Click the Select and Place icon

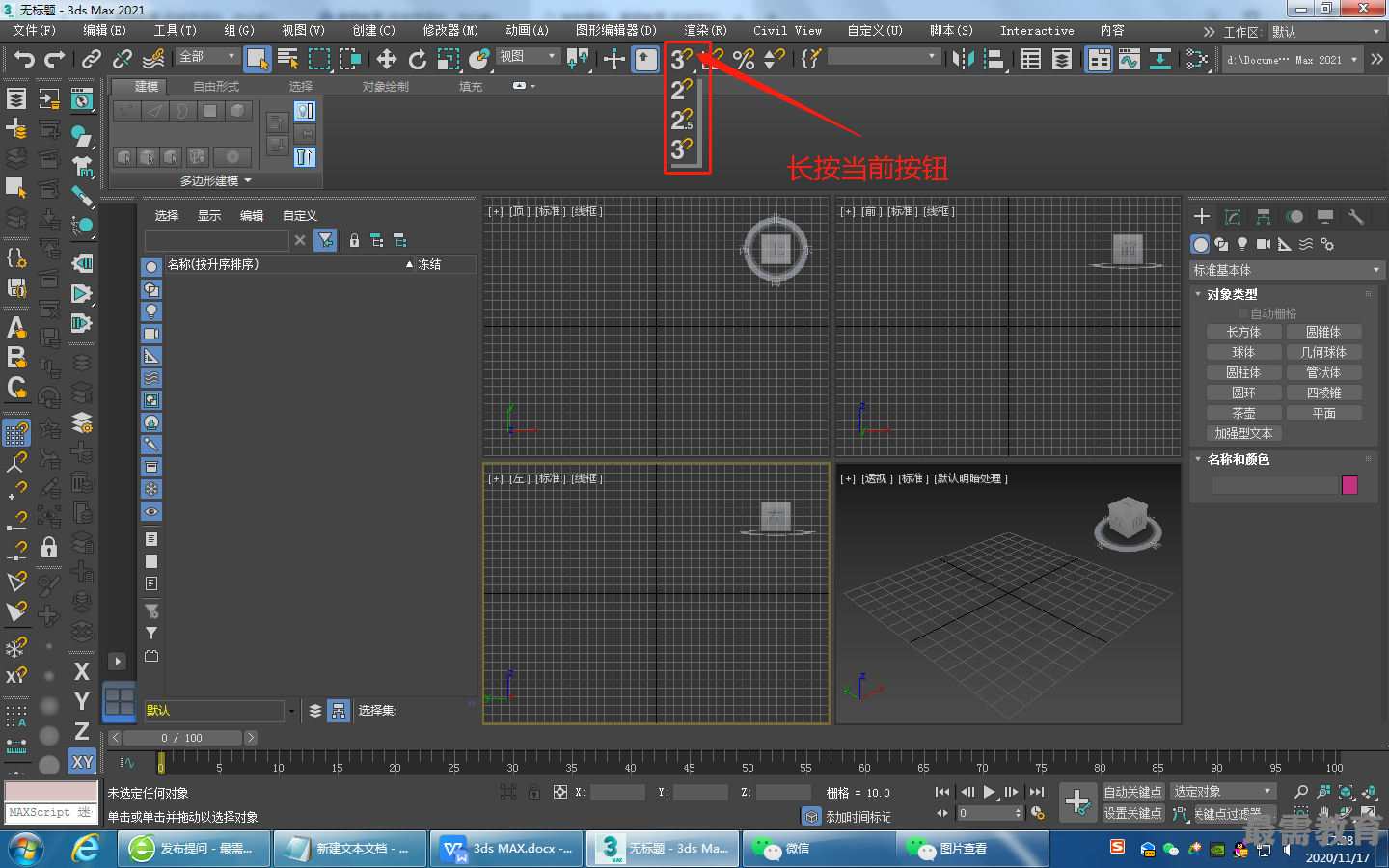(478, 59)
